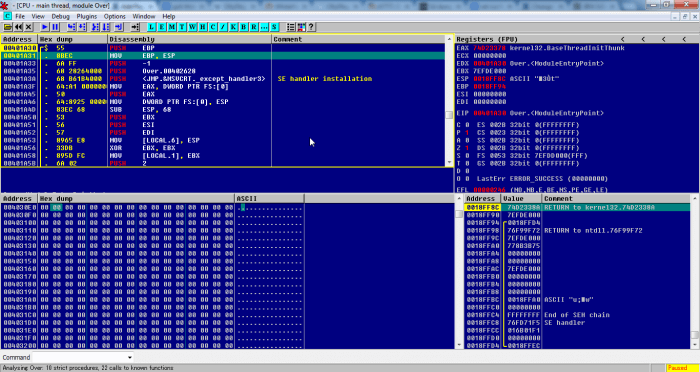700x372 pixels.
Task: Toggle the Z flag value
Action: coord(467,148)
